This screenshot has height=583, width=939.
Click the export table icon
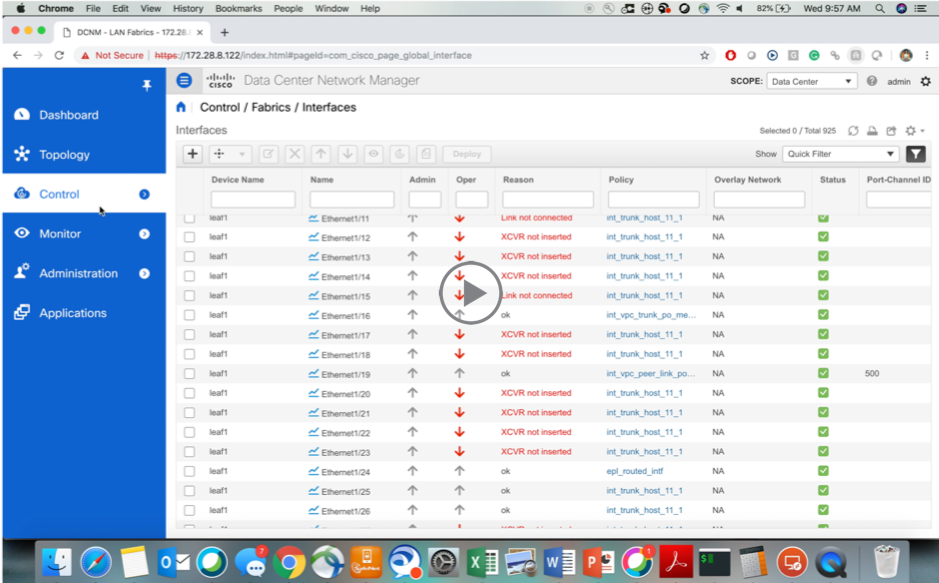point(890,131)
